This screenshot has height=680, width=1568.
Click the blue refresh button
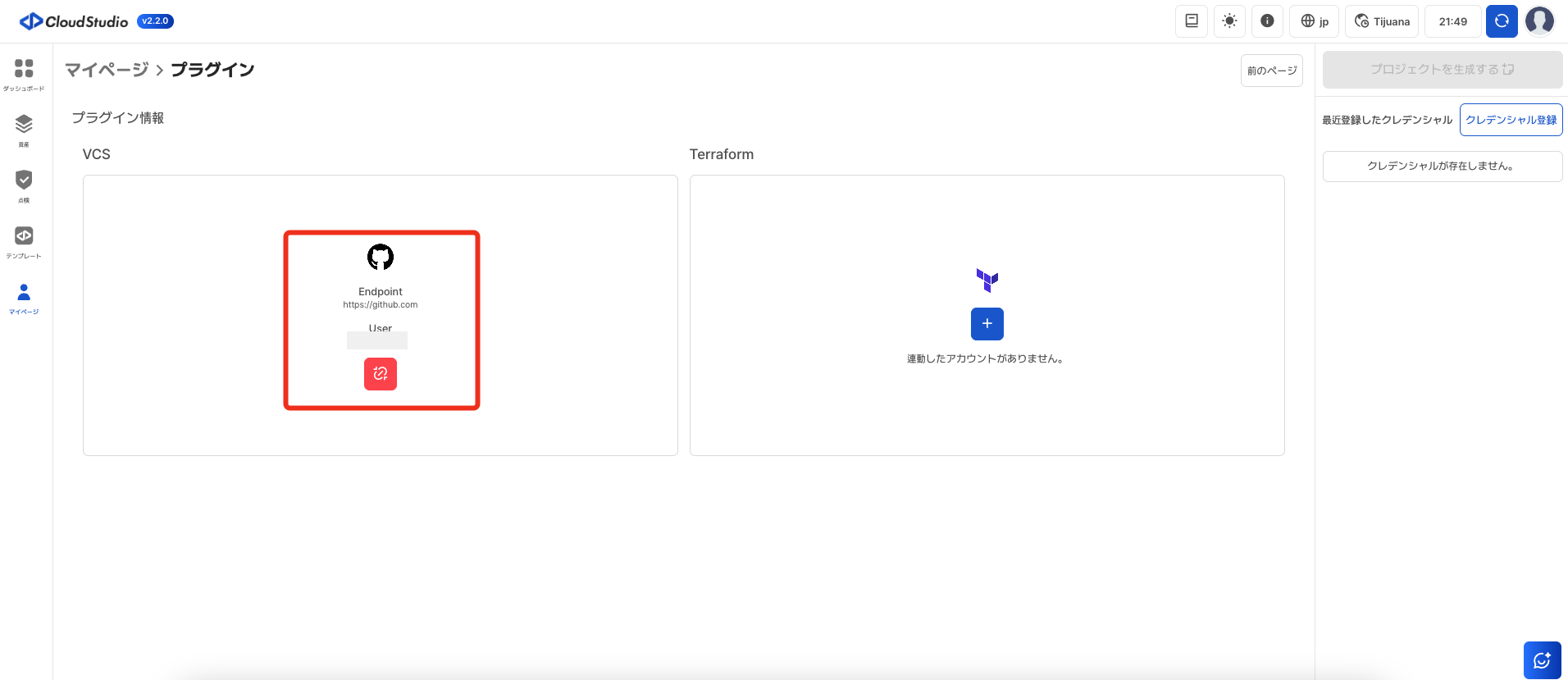tap(1502, 21)
